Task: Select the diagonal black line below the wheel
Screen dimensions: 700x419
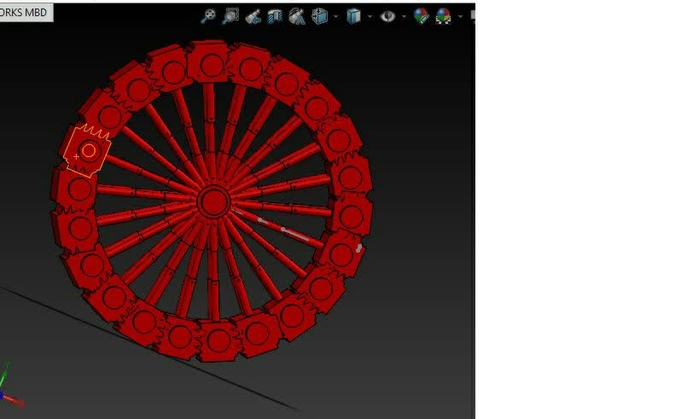Action: 150,343
